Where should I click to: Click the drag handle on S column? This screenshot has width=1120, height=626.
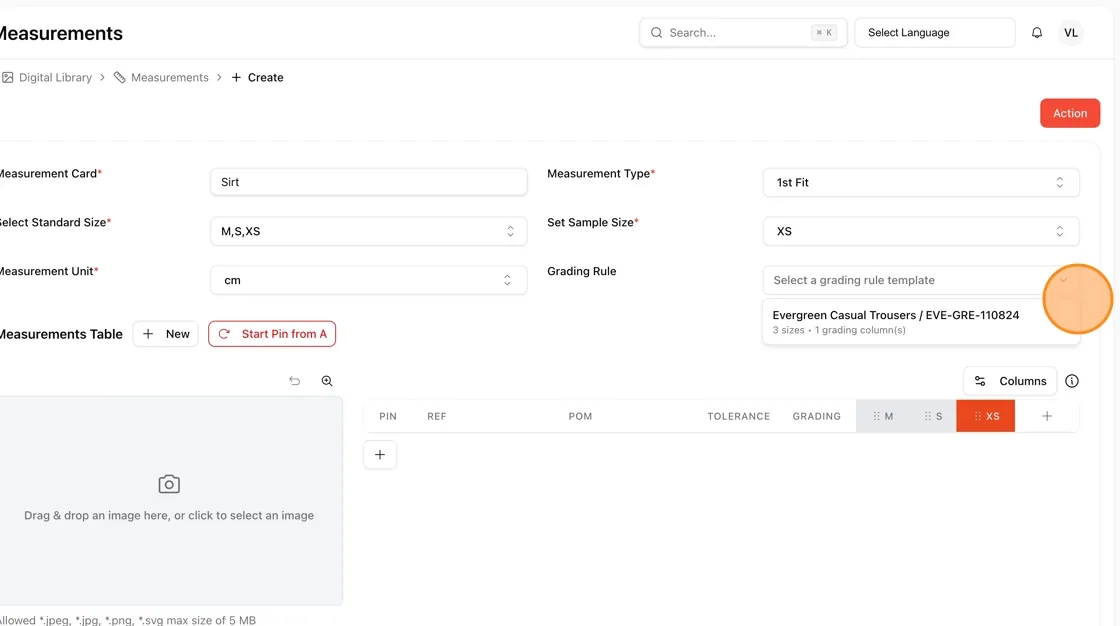pyautogui.click(x=927, y=416)
